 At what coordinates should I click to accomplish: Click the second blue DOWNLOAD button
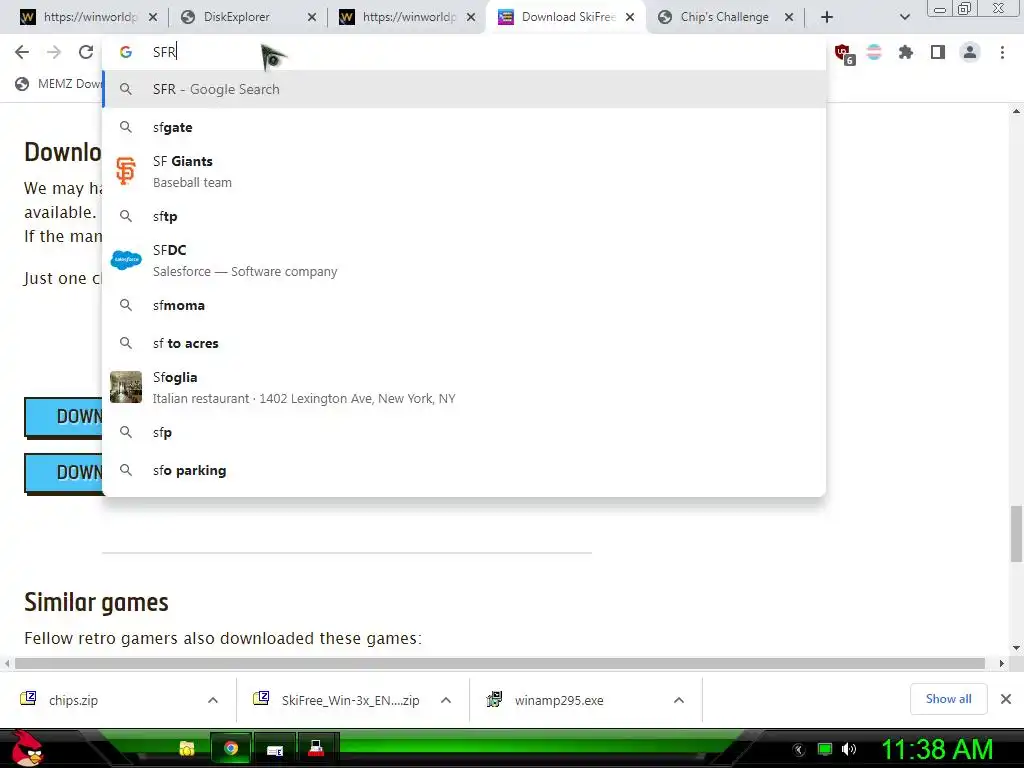point(63,472)
